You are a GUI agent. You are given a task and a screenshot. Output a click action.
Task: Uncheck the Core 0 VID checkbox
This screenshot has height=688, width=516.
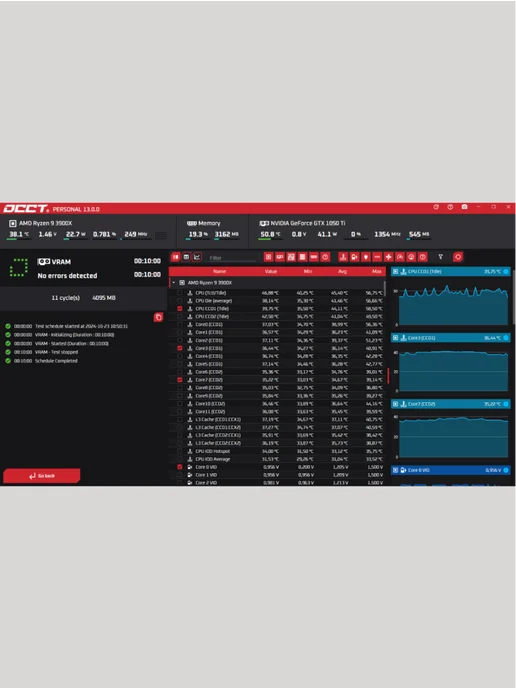(179, 467)
